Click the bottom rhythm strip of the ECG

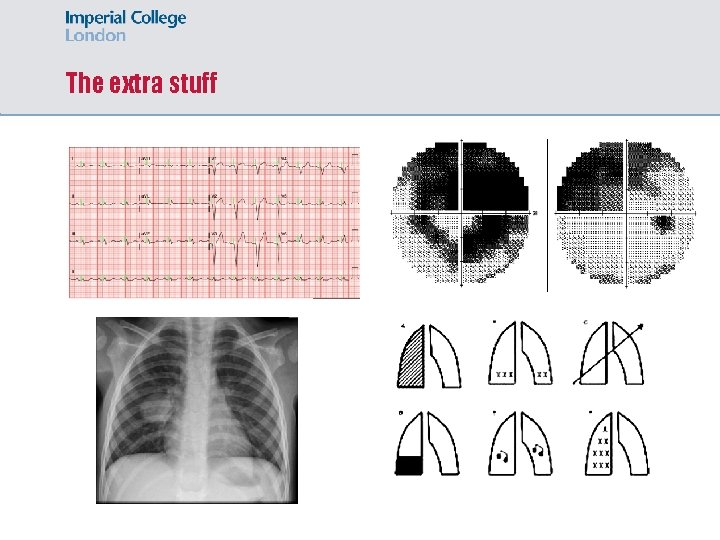[x=214, y=278]
